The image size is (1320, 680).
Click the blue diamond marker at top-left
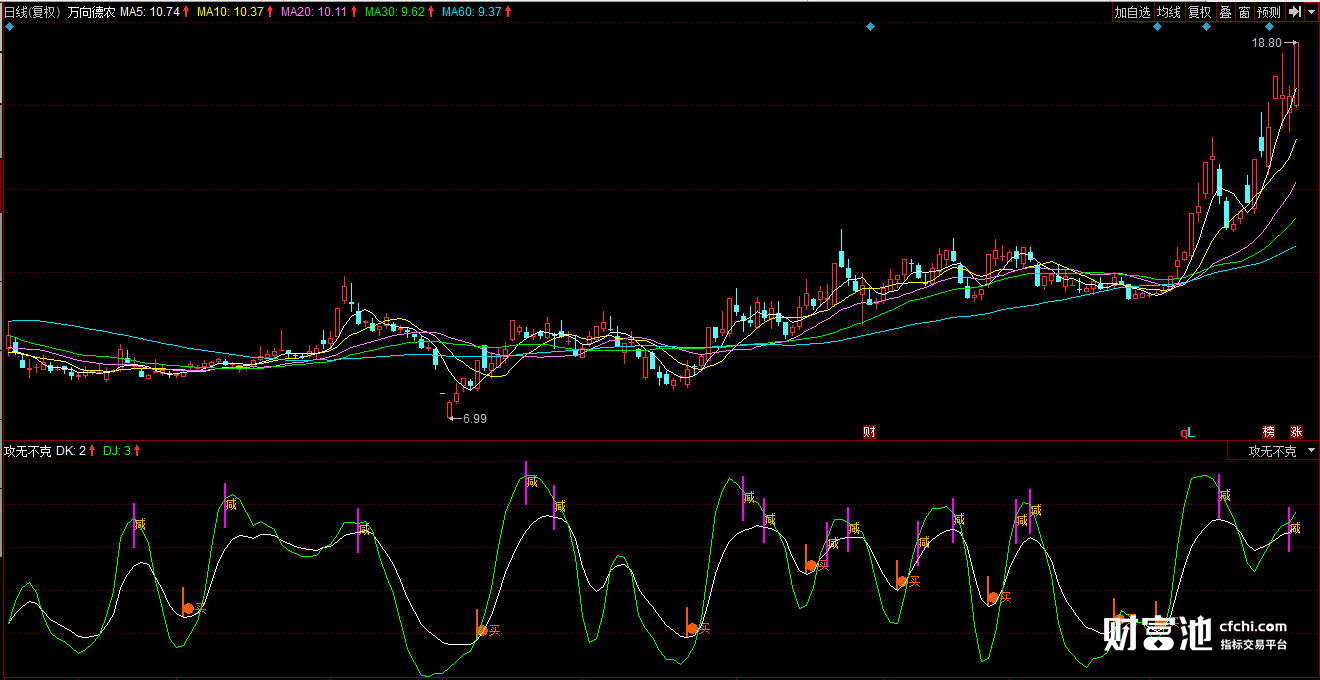9,27
